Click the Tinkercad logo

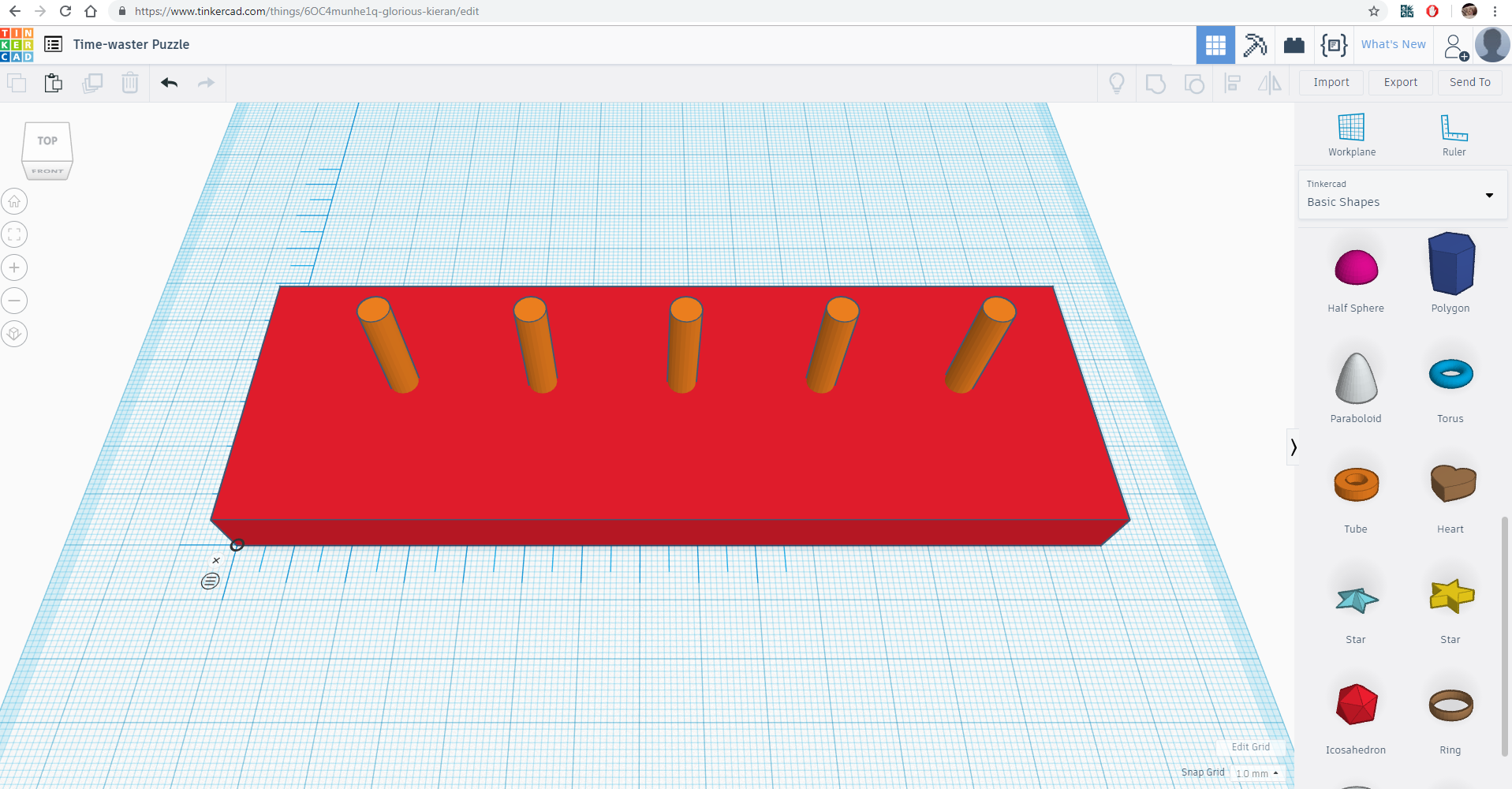[x=17, y=45]
